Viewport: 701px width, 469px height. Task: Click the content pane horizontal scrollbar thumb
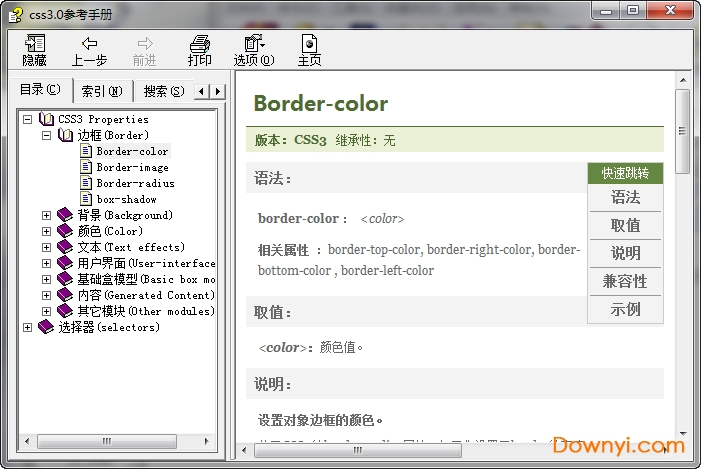coord(358,450)
